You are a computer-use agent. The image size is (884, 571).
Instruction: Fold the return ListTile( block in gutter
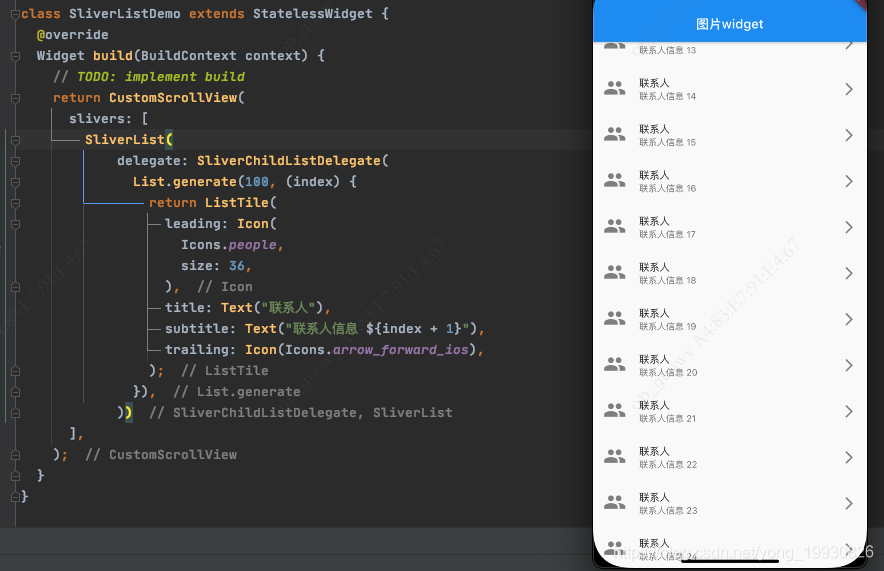(x=16, y=203)
